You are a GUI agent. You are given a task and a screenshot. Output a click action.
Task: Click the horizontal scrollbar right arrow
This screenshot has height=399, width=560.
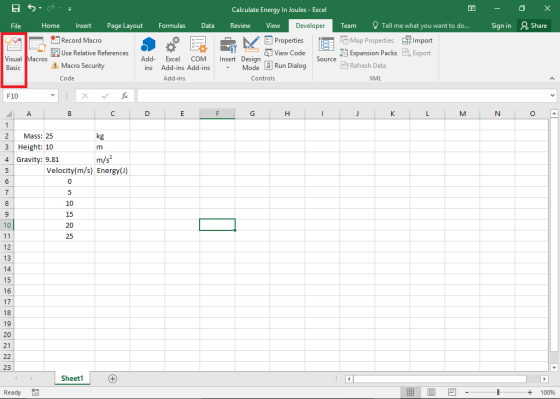coord(544,379)
